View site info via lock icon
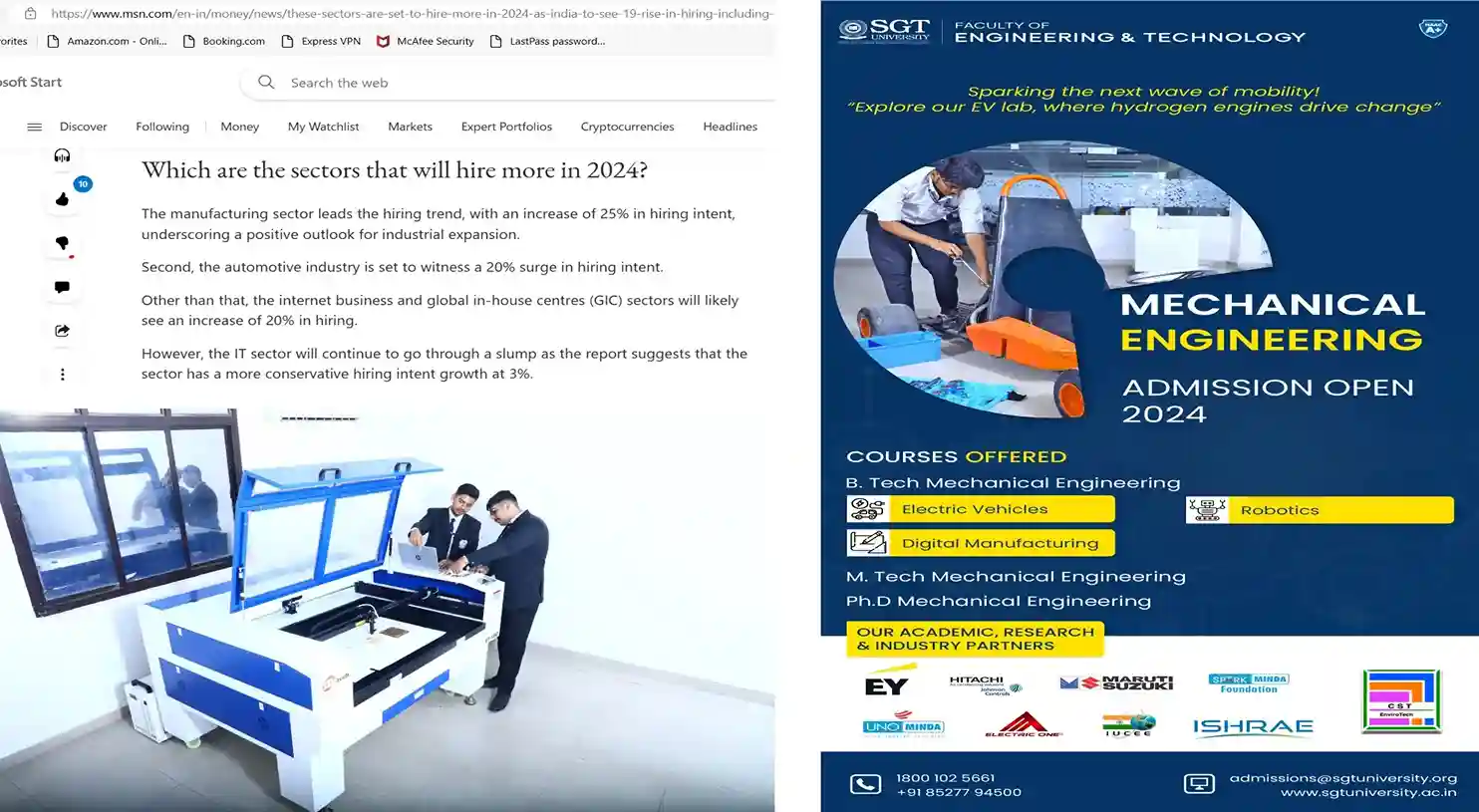Viewport: 1479px width, 812px height. coord(30,14)
